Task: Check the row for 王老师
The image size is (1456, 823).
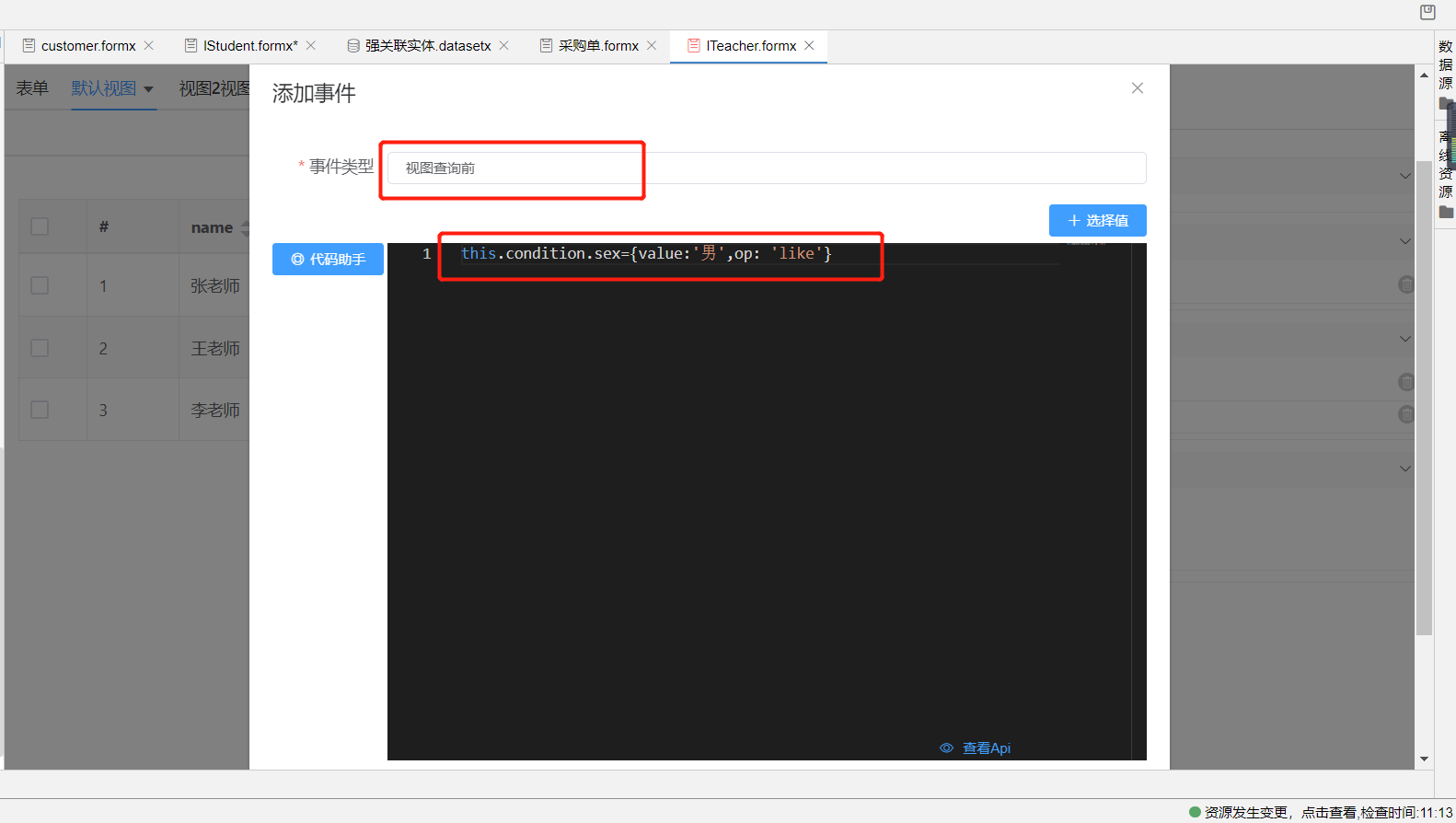Action: tap(40, 348)
